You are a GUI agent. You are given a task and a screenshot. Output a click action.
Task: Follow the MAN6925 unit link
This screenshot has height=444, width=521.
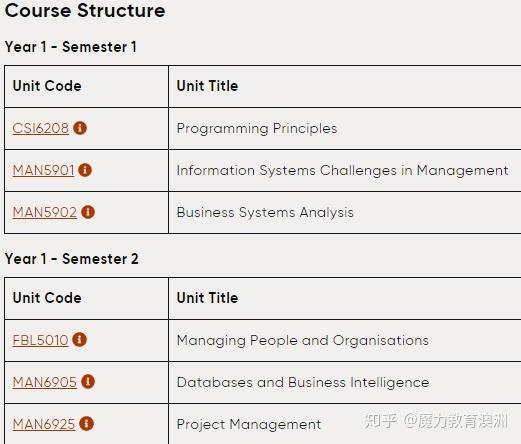(x=44, y=424)
